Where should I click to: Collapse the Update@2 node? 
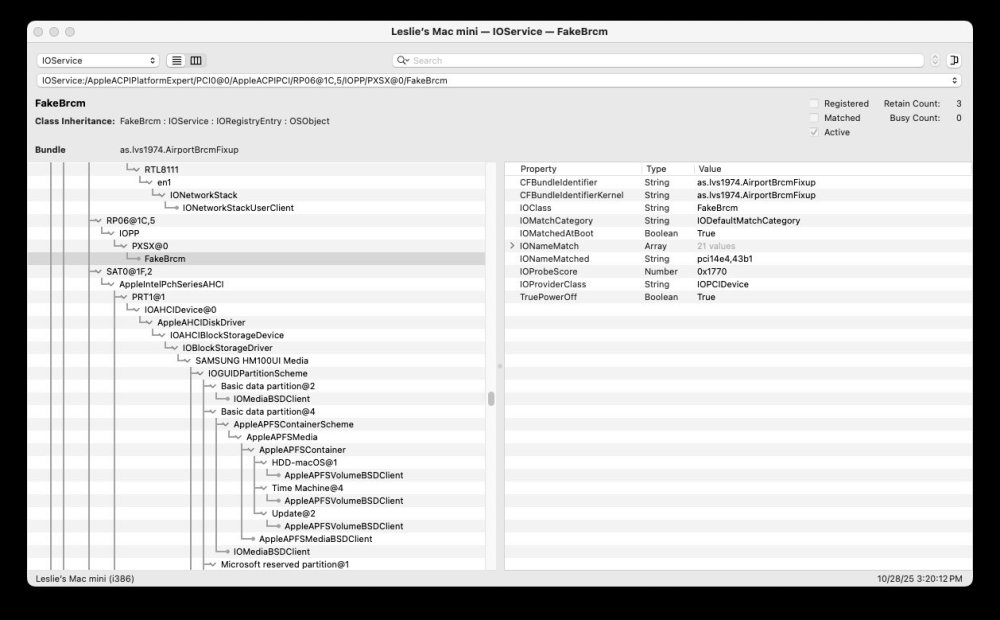click(x=264, y=514)
